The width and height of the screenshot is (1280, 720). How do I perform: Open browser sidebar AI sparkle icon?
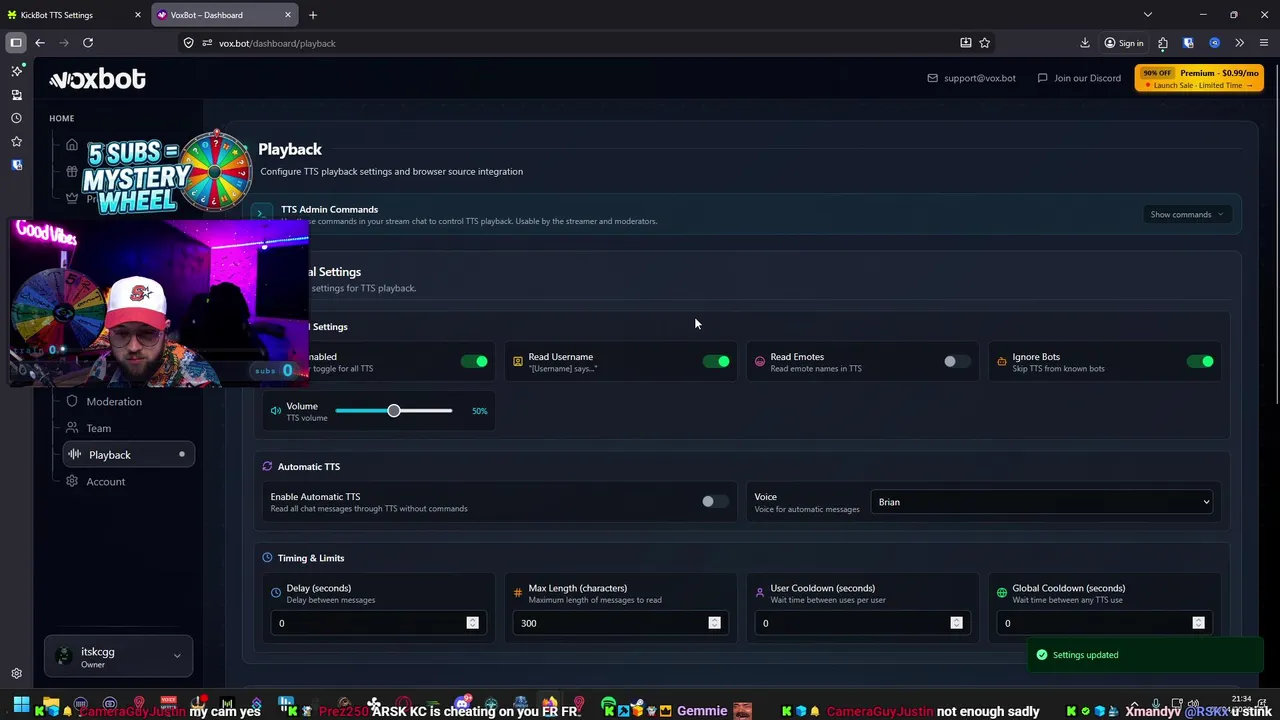point(16,71)
